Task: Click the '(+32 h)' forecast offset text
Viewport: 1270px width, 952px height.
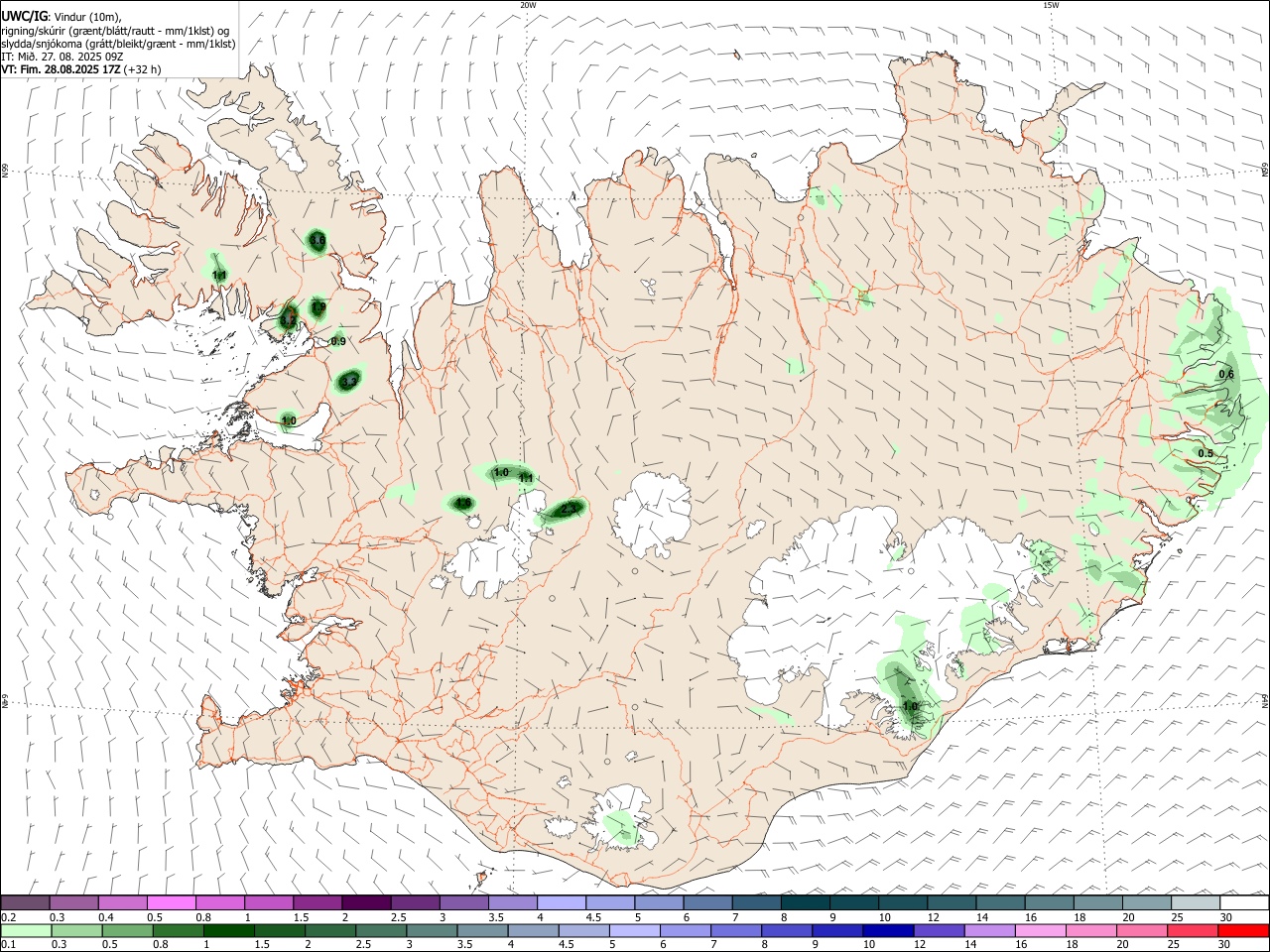Action: [x=143, y=69]
